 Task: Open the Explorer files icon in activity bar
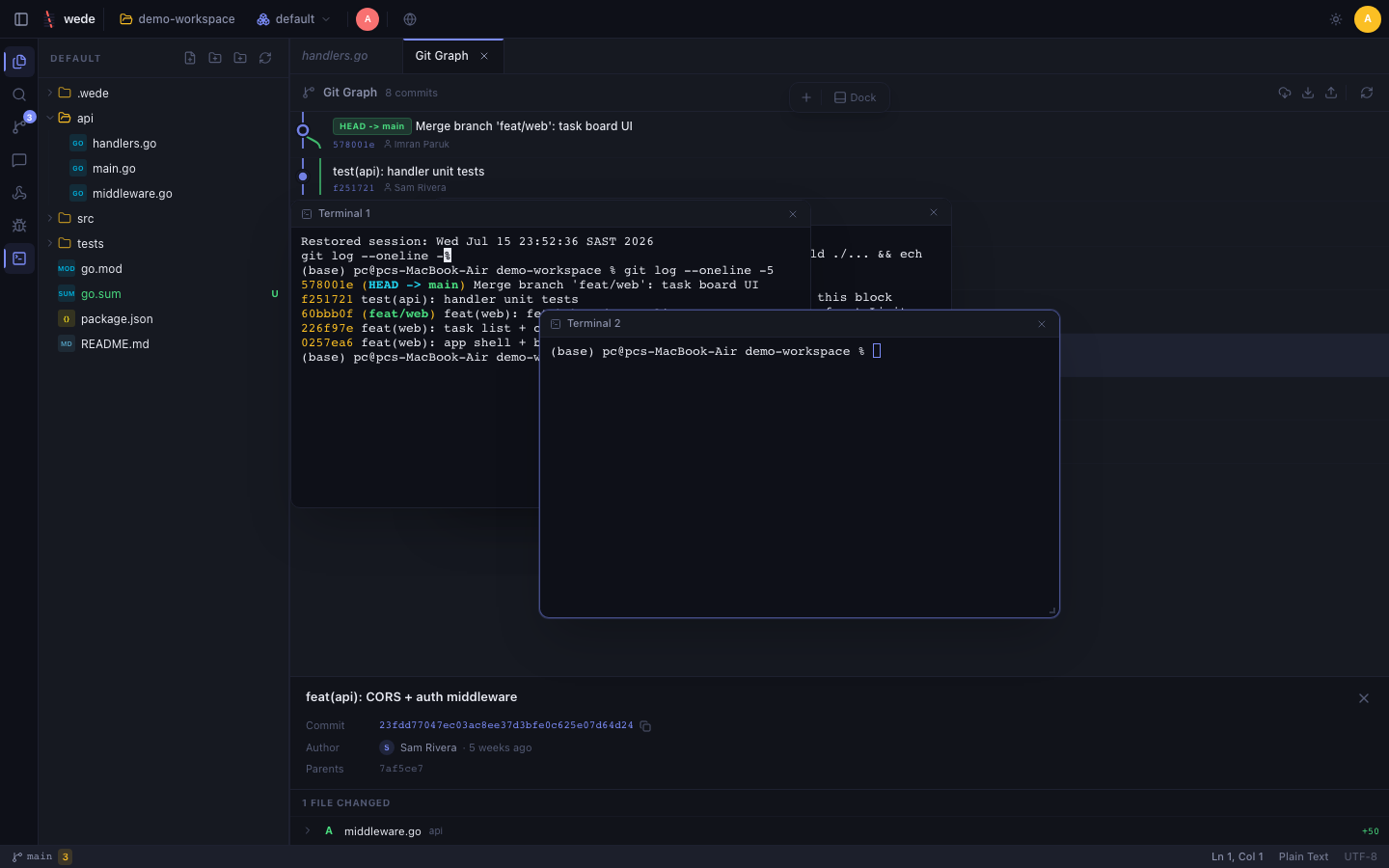[x=19, y=62]
